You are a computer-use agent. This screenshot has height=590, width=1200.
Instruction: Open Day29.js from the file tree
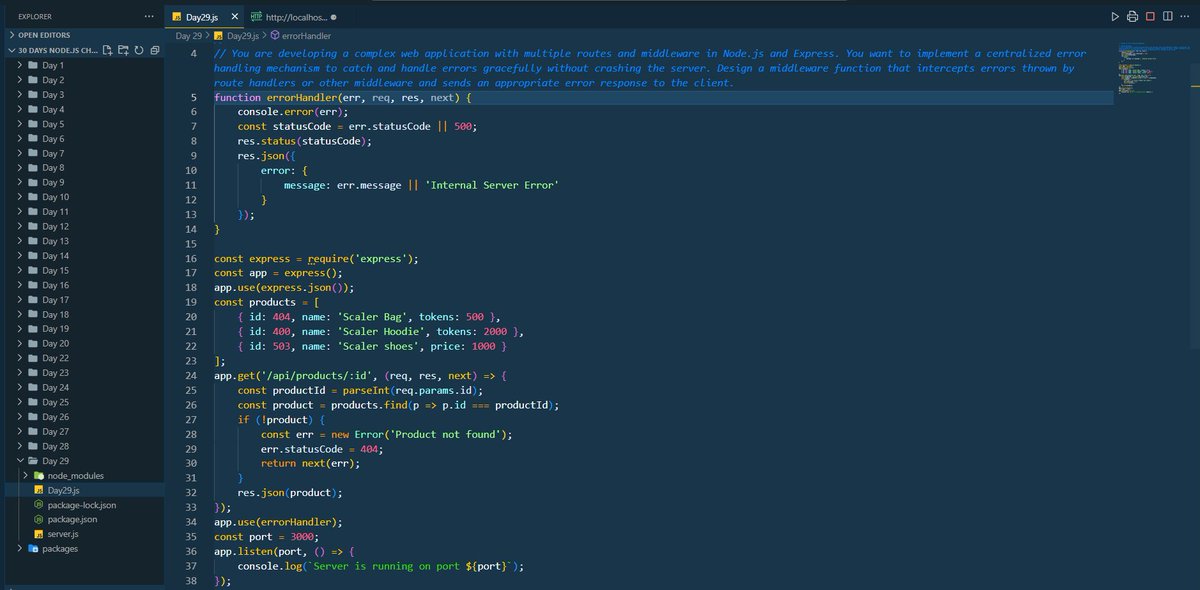click(82, 491)
